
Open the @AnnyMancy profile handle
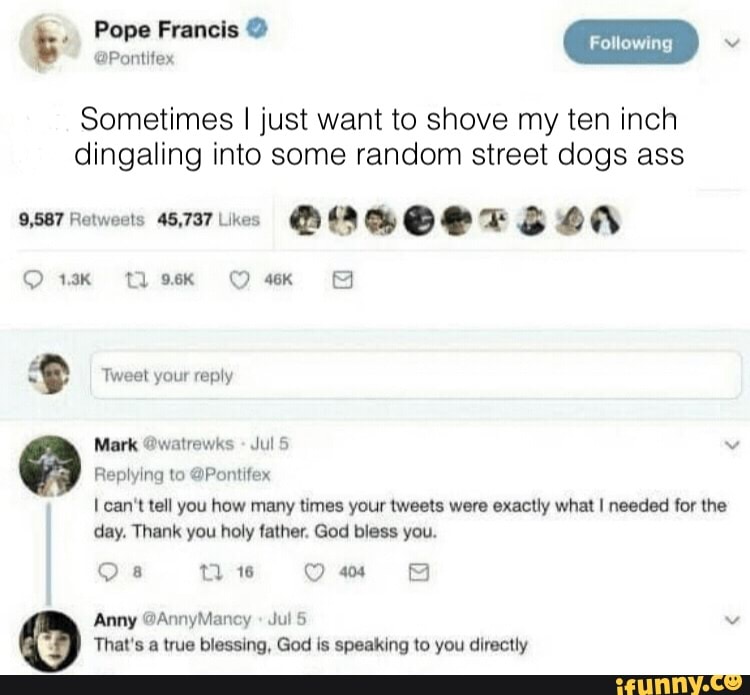pyautogui.click(x=197, y=619)
